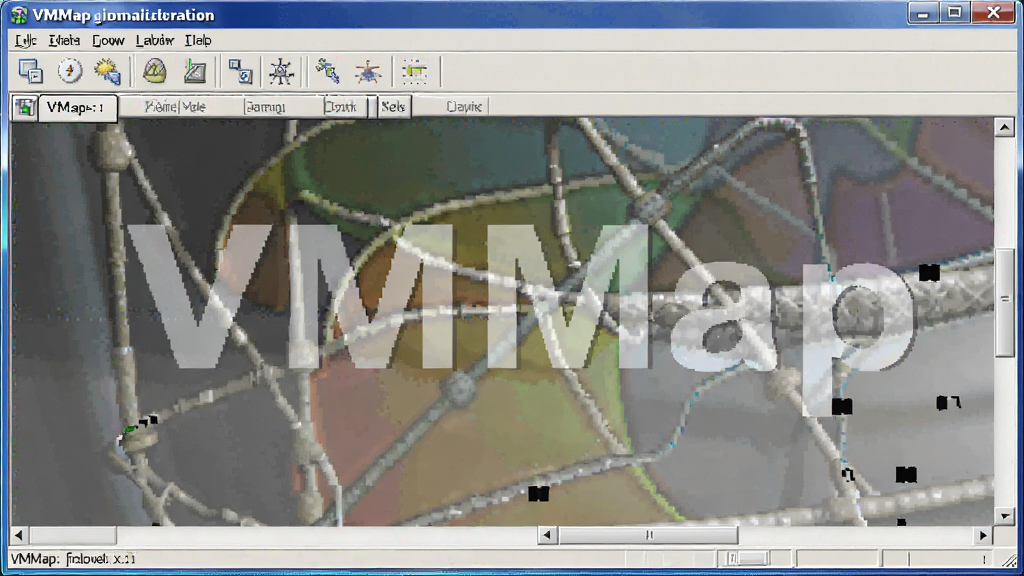1024x576 pixels.
Task: Click the overlapping windows toolbar icon
Action: click(x=30, y=71)
